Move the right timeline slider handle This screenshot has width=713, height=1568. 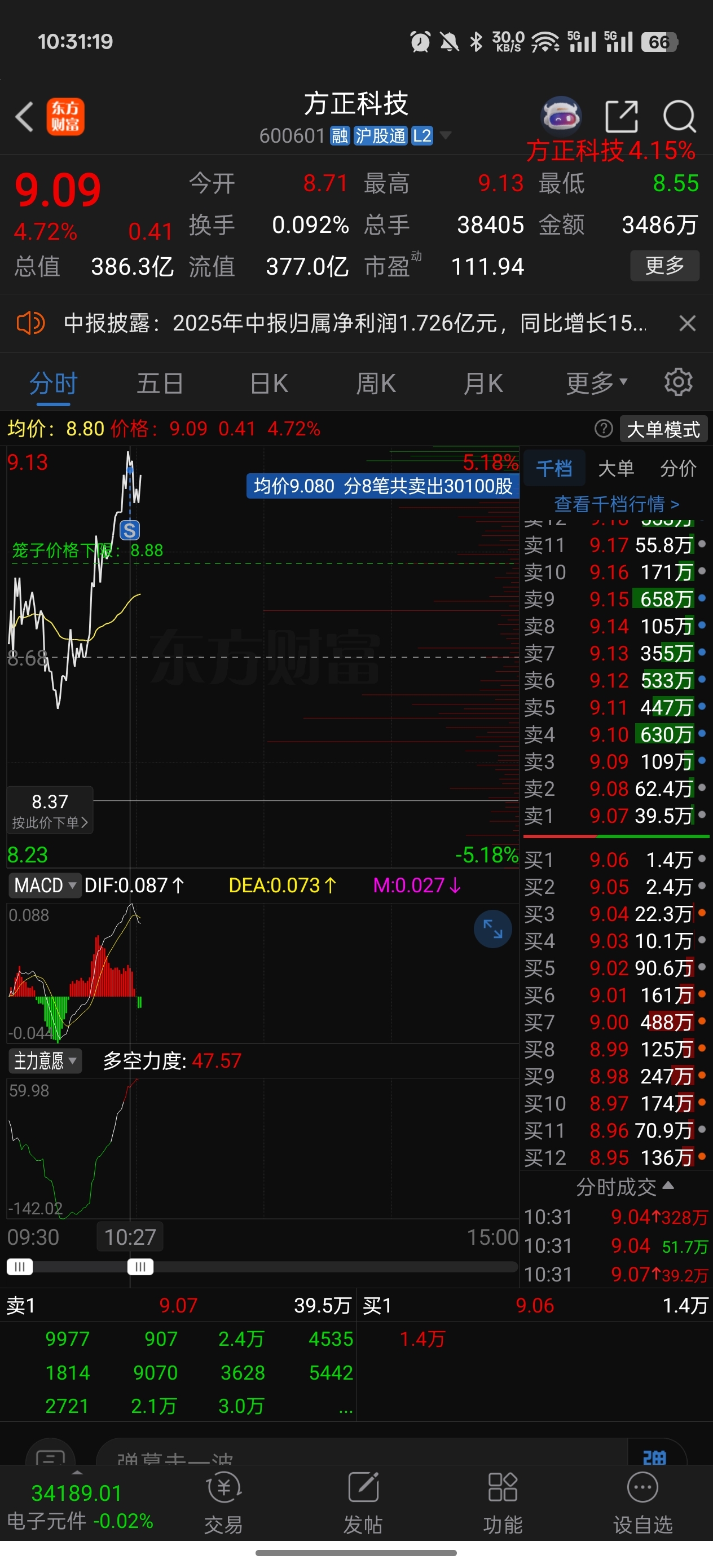[x=140, y=1267]
